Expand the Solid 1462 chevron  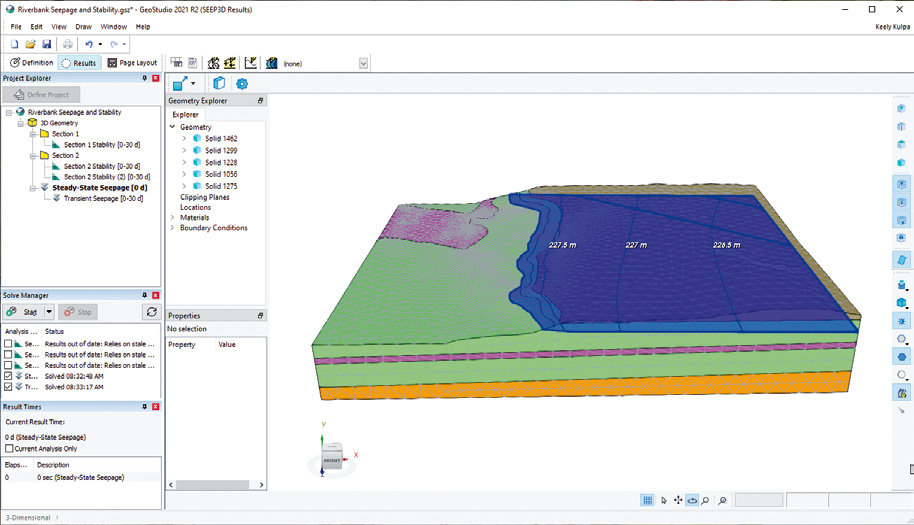coord(184,138)
